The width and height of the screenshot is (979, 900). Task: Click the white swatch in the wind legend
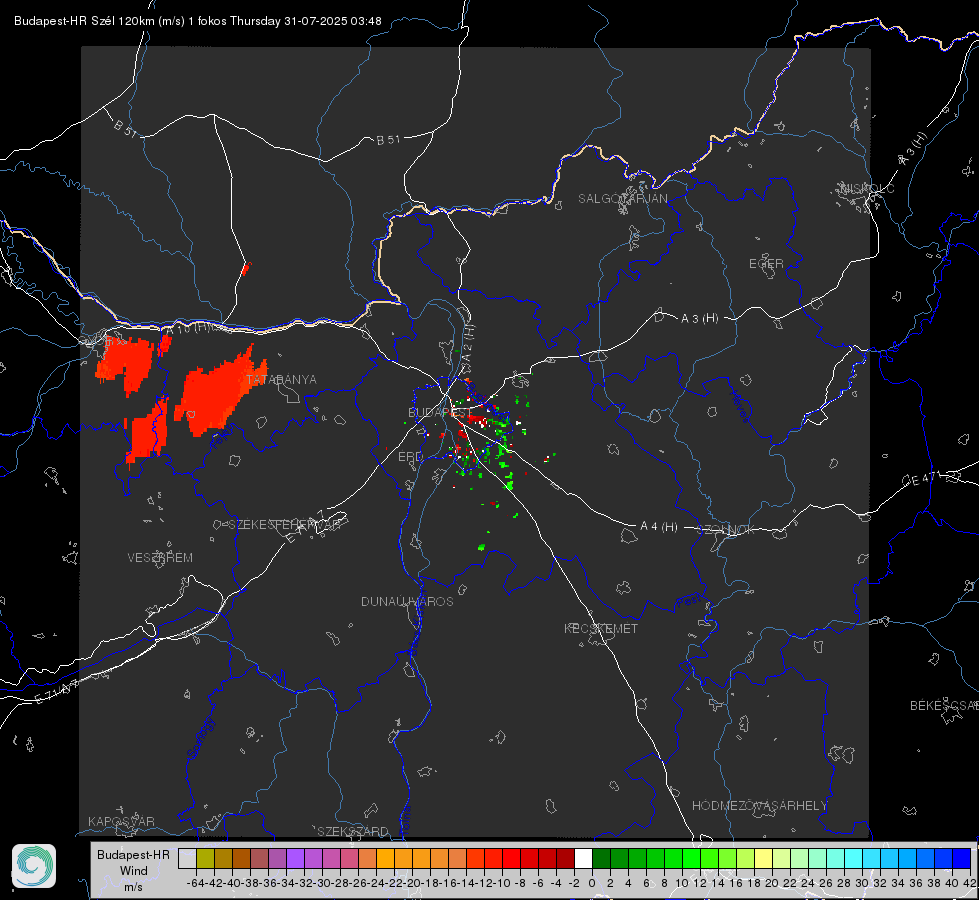583,858
